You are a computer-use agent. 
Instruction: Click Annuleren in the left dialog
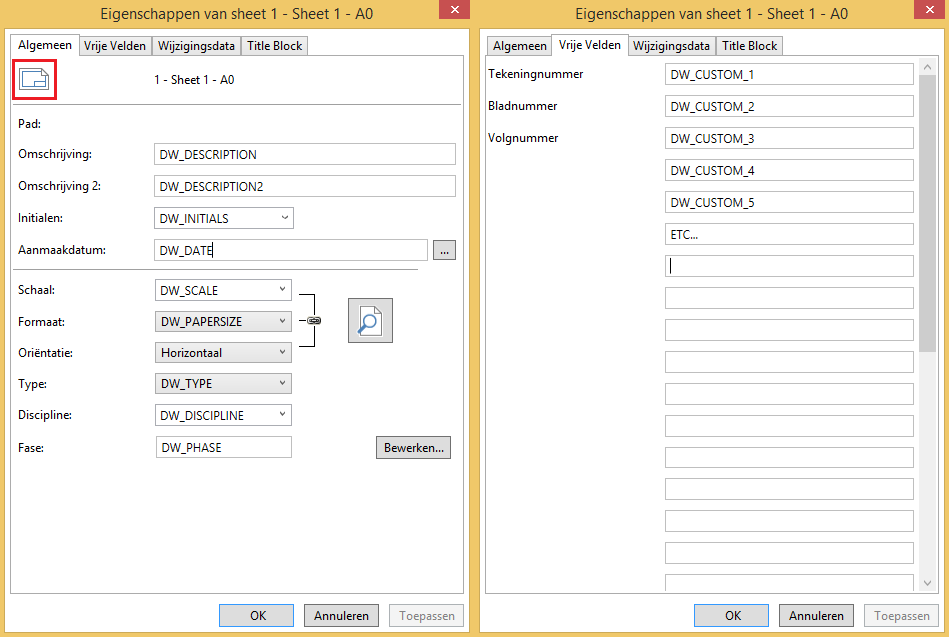[x=341, y=616]
